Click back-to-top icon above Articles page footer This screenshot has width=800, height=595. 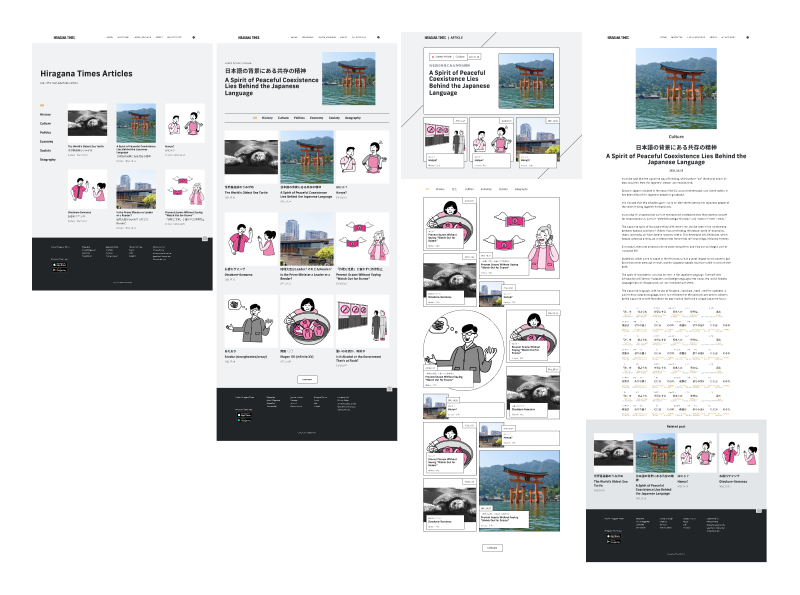pyautogui.click(x=205, y=238)
